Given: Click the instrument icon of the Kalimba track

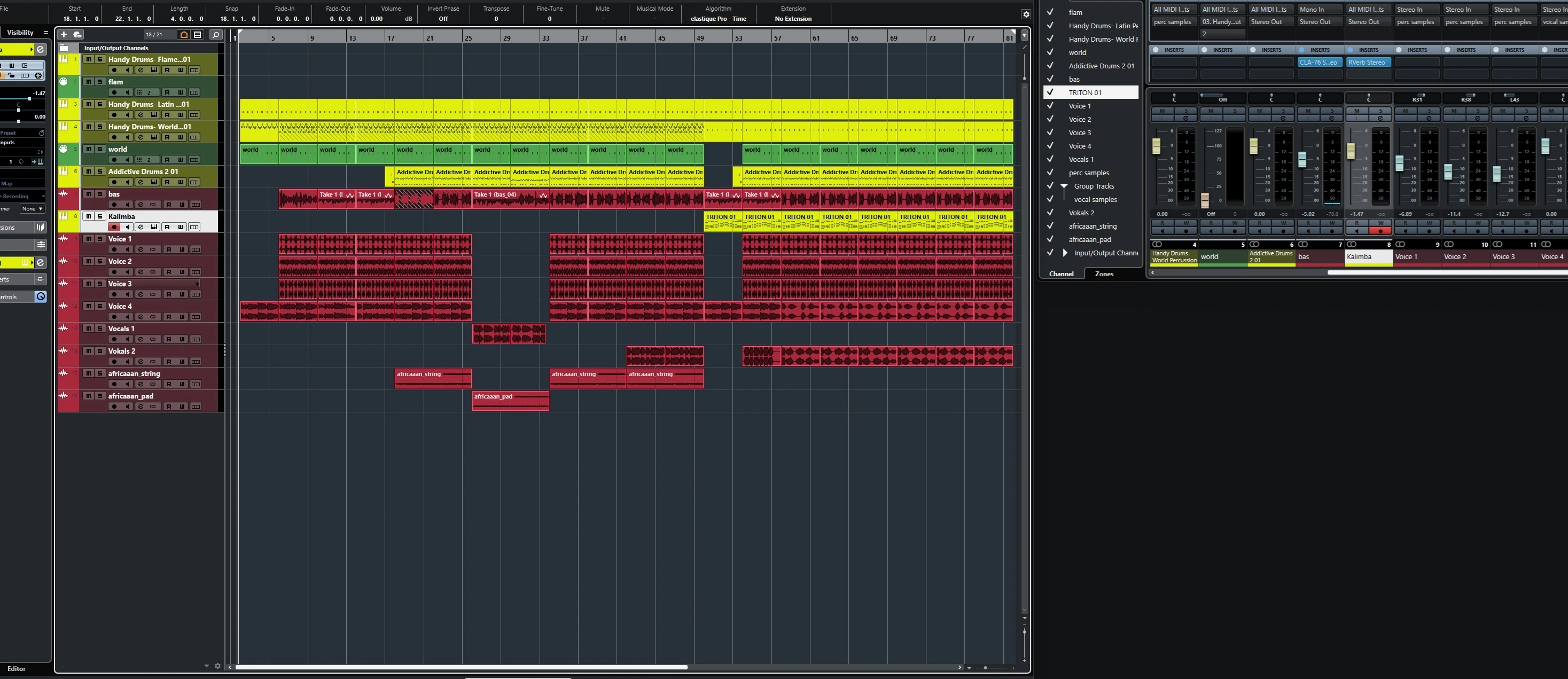Looking at the screenshot, I should point(63,216).
